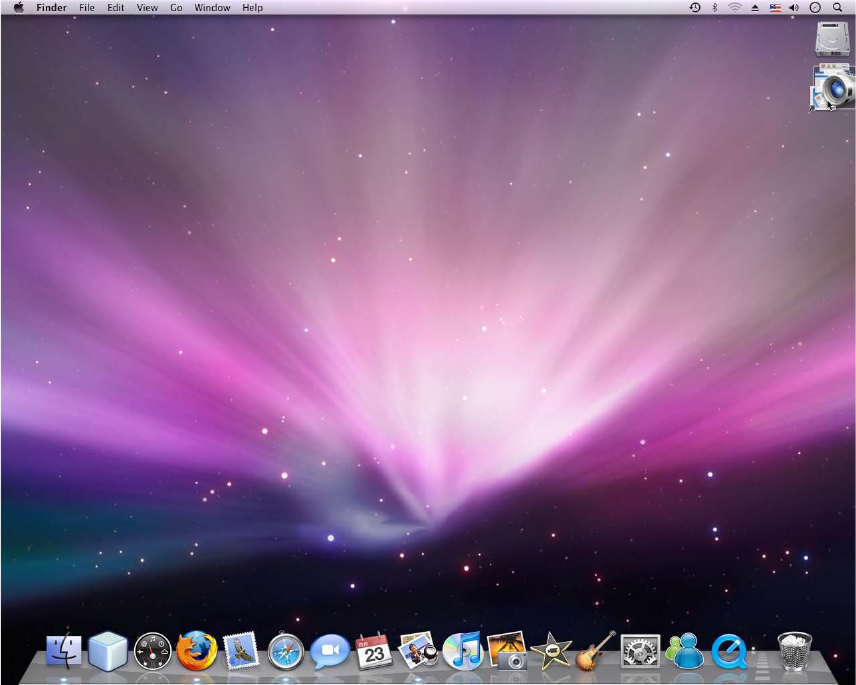Launch Safari compass icon in the Dock
The width and height of the screenshot is (856, 685).
pyautogui.click(x=286, y=651)
